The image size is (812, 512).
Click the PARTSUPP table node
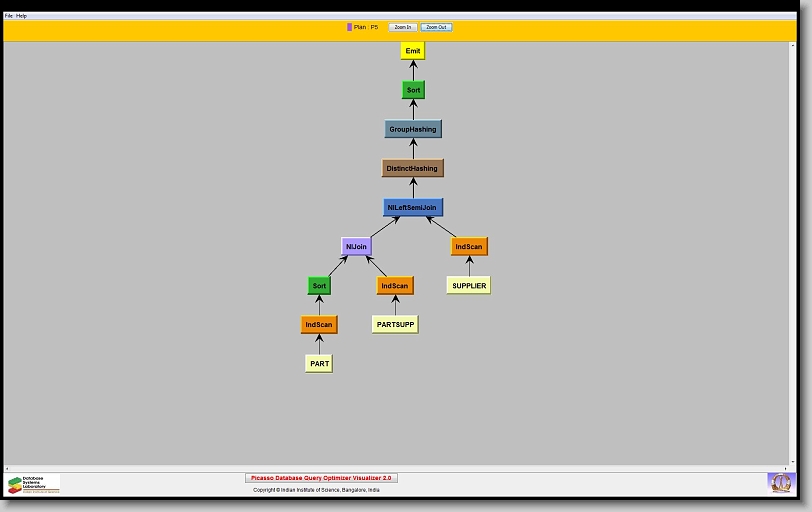[x=395, y=325]
